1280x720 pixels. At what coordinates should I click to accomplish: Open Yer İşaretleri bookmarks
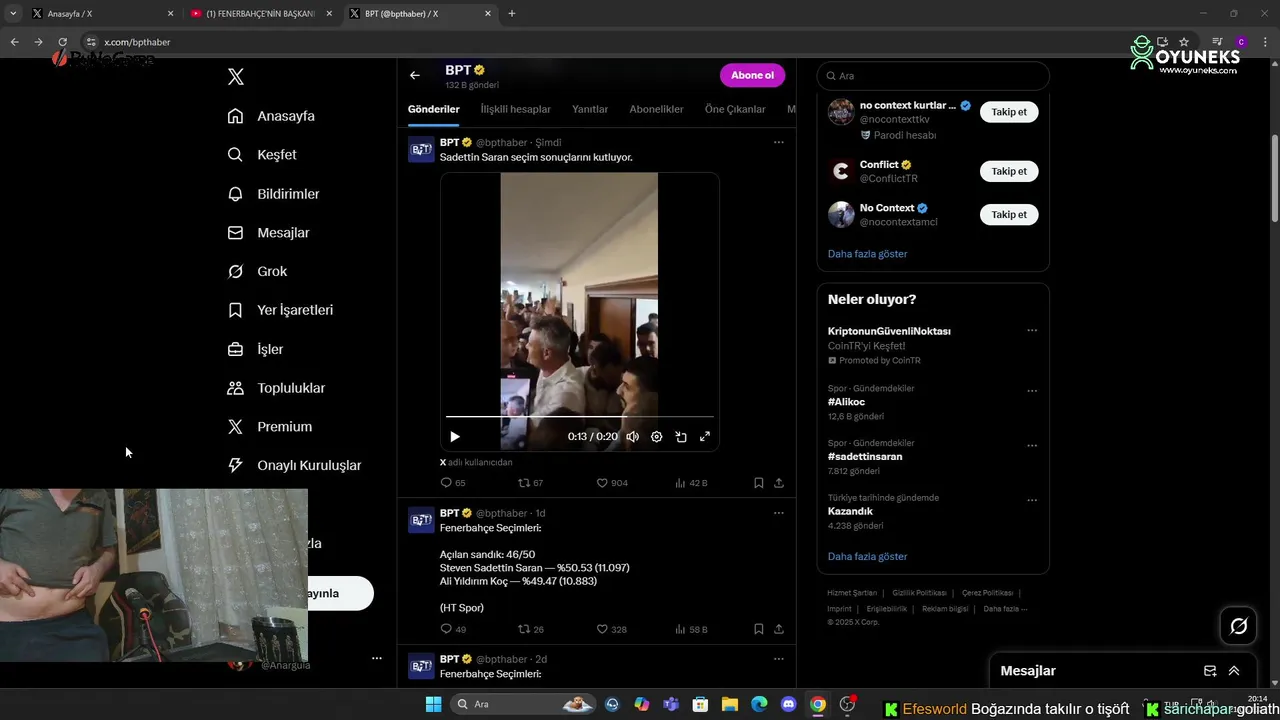(280, 310)
